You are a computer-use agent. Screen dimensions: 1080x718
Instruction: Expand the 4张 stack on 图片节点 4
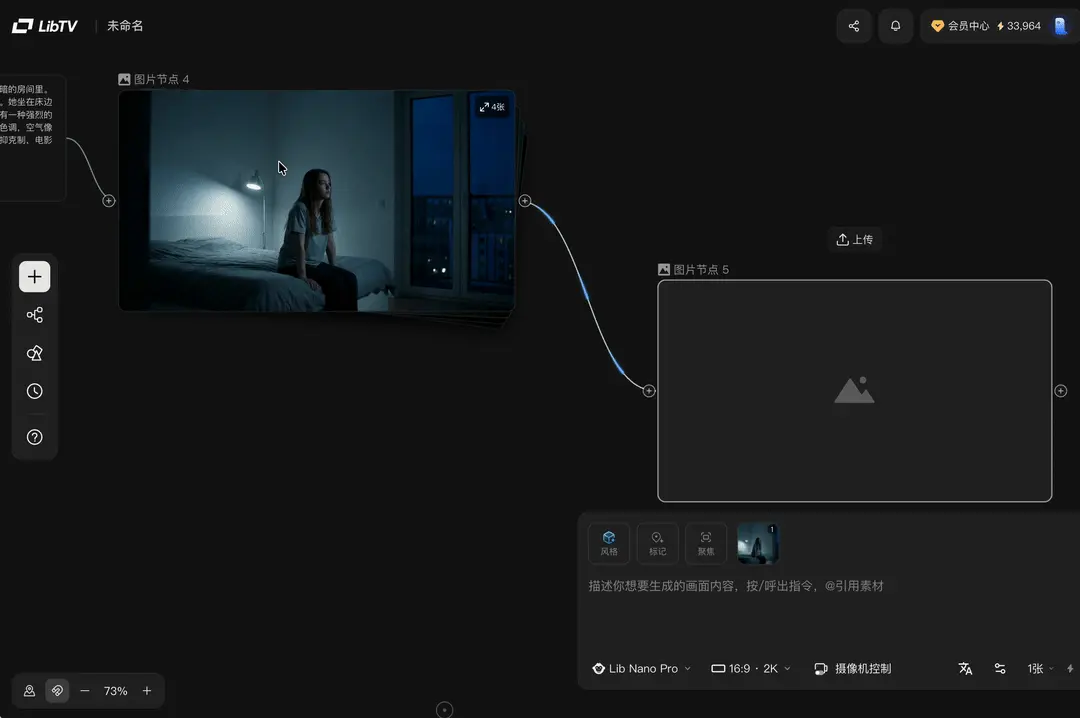[491, 106]
